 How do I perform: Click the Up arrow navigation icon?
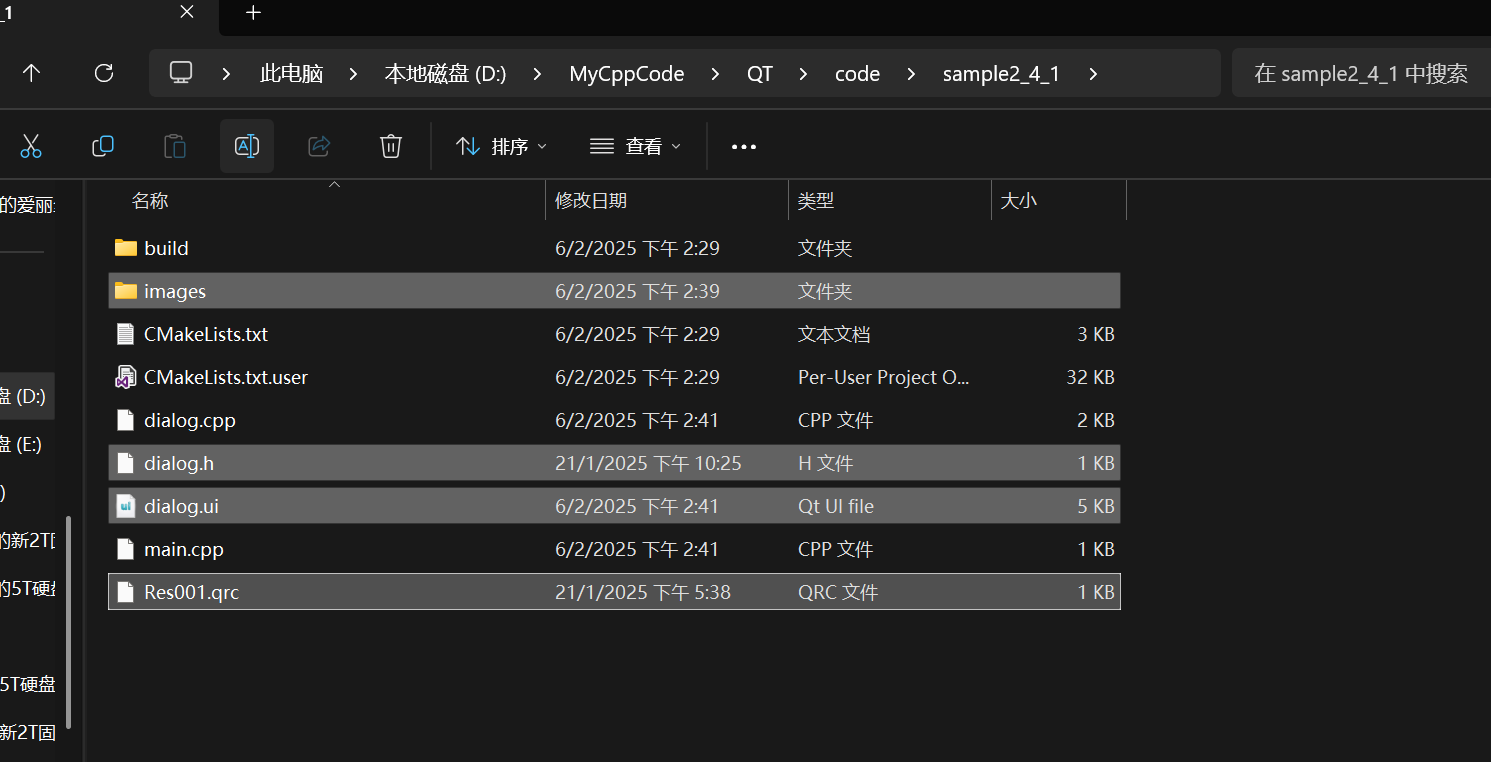pyautogui.click(x=31, y=73)
